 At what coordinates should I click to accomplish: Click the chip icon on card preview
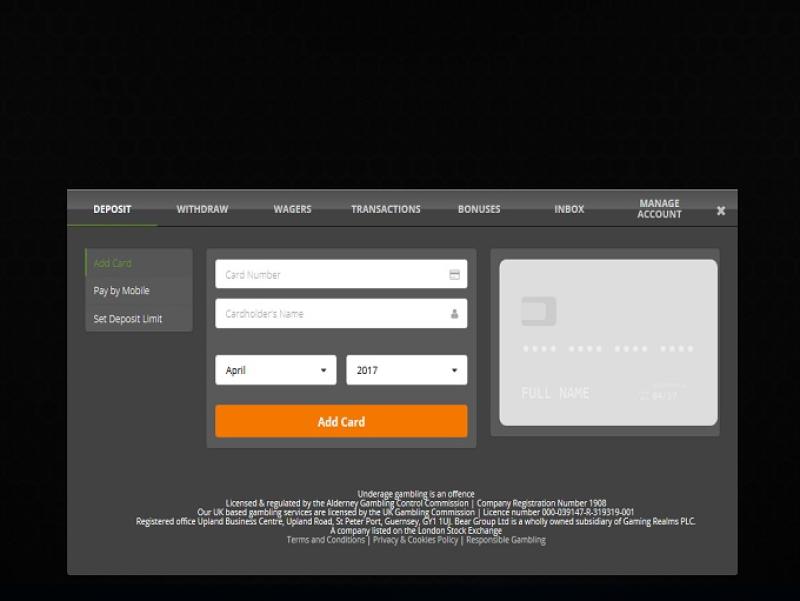[x=539, y=311]
